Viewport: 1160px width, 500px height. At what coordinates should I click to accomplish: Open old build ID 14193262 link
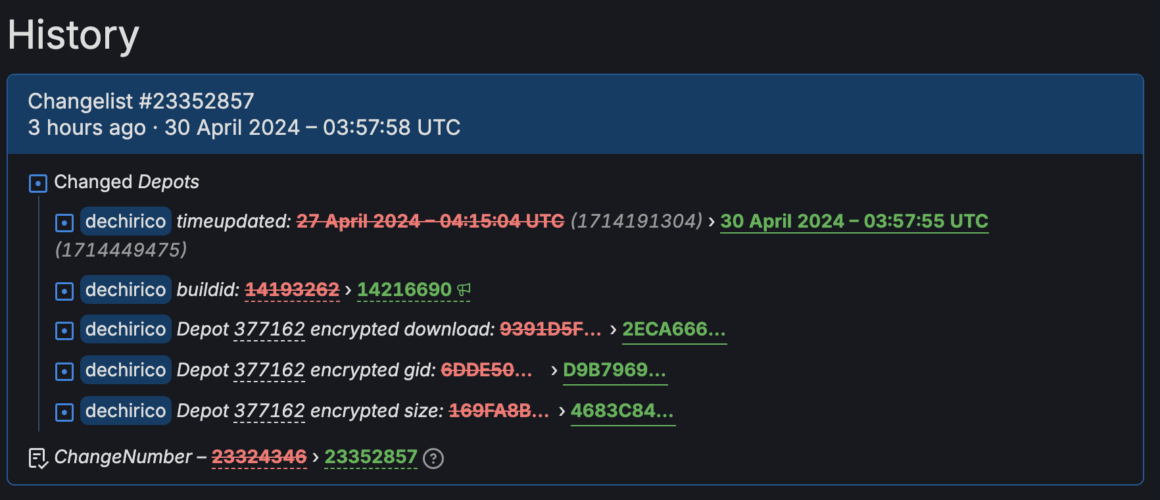(x=292, y=290)
